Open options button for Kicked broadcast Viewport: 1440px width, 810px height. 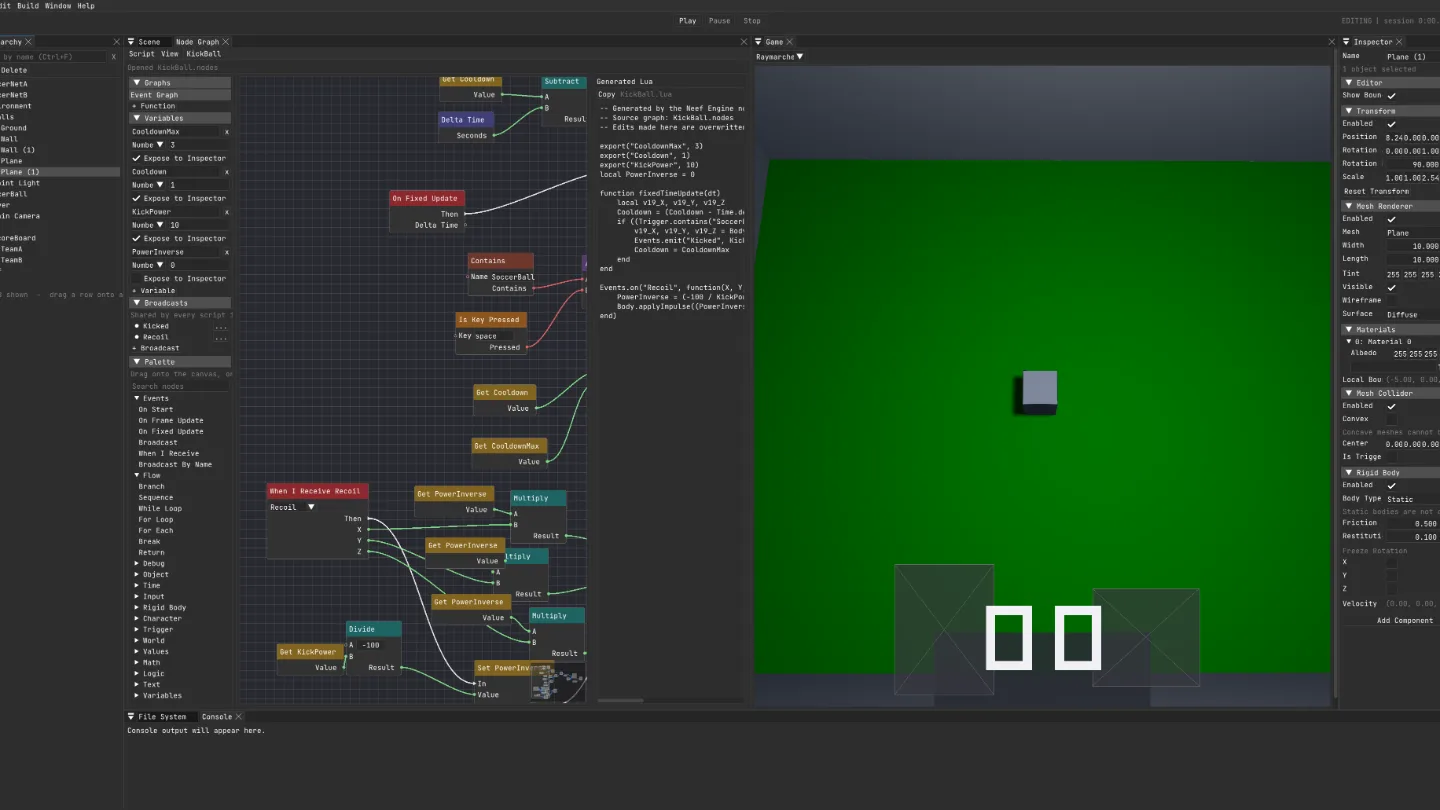[x=221, y=327]
